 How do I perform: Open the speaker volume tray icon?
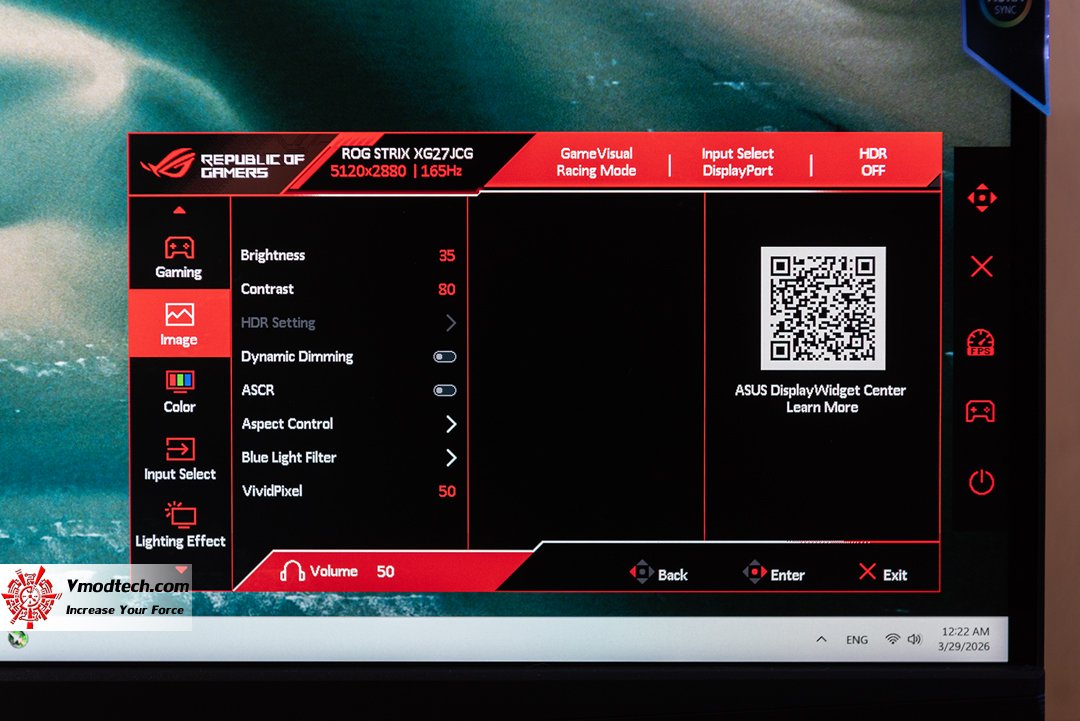[915, 639]
